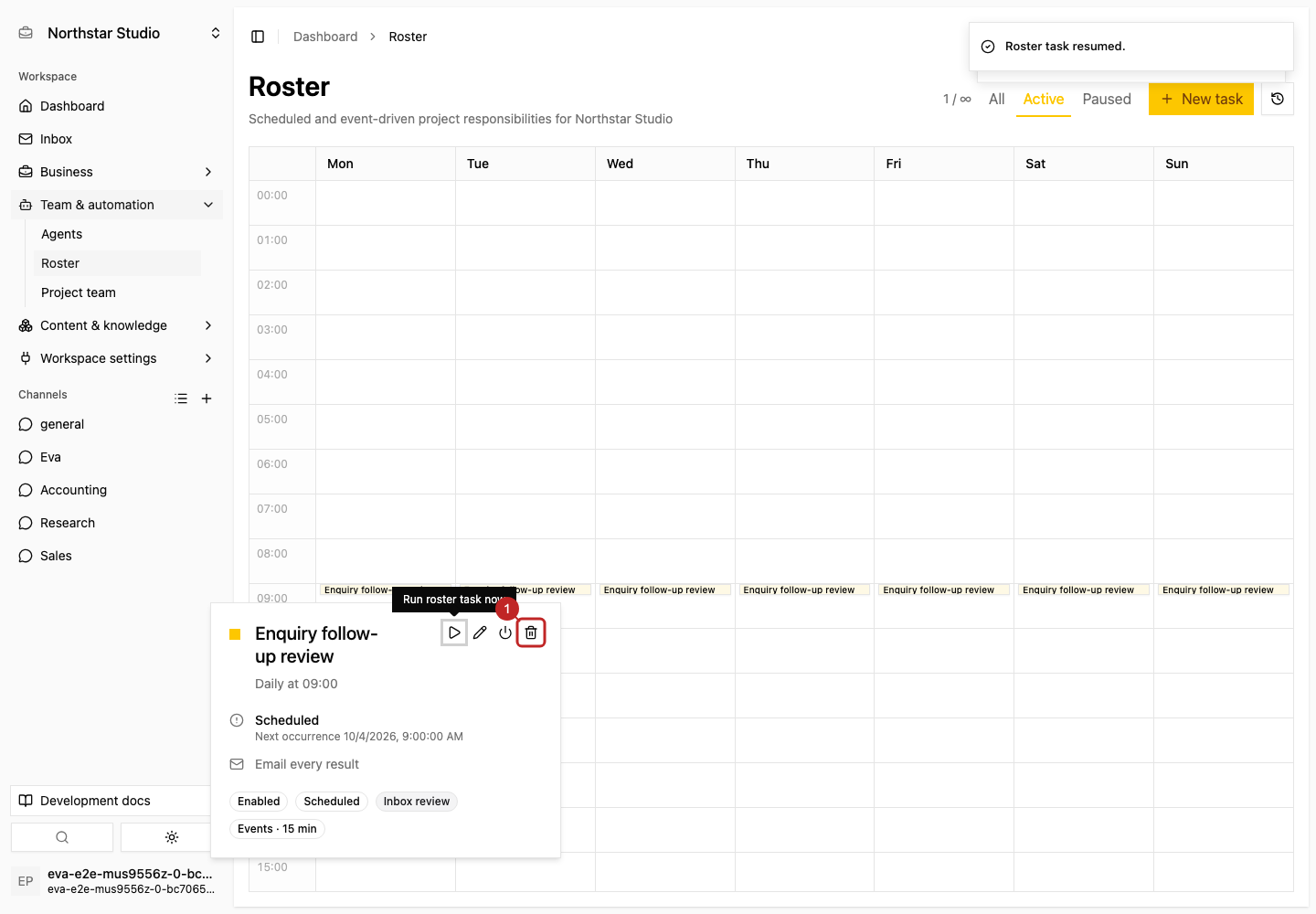Open Development docs link
Screen dimensions: 1316x914
coord(111,801)
